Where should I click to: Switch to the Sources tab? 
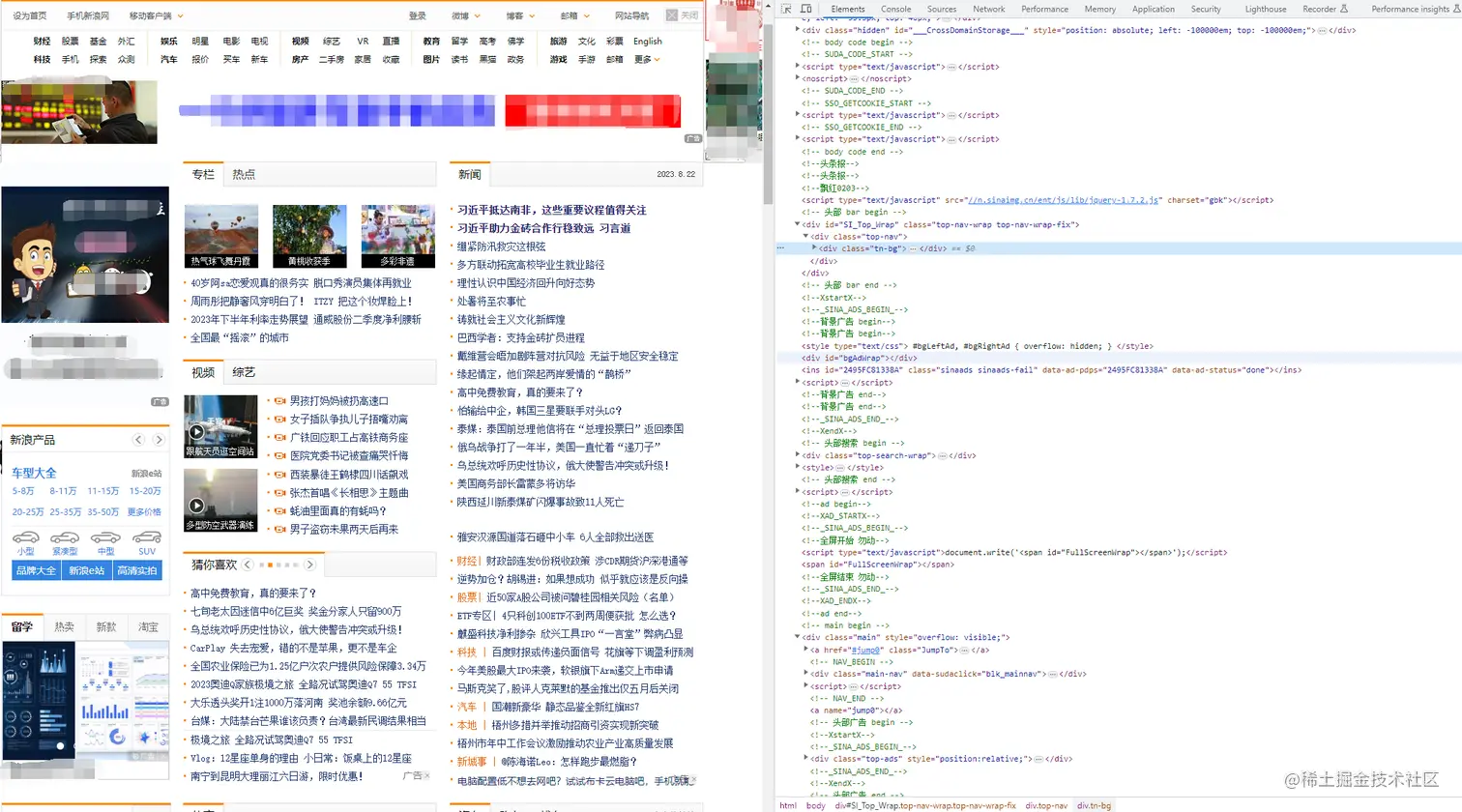click(x=942, y=9)
